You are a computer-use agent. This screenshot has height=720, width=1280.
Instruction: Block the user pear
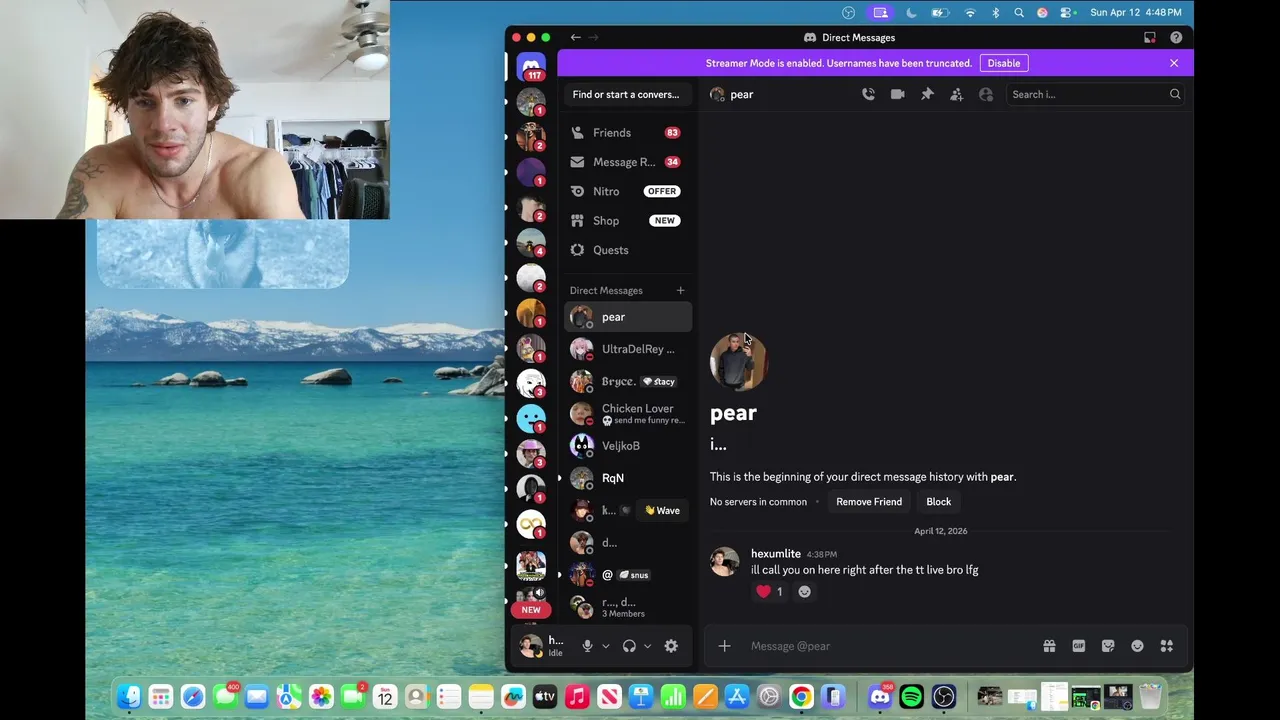click(938, 502)
